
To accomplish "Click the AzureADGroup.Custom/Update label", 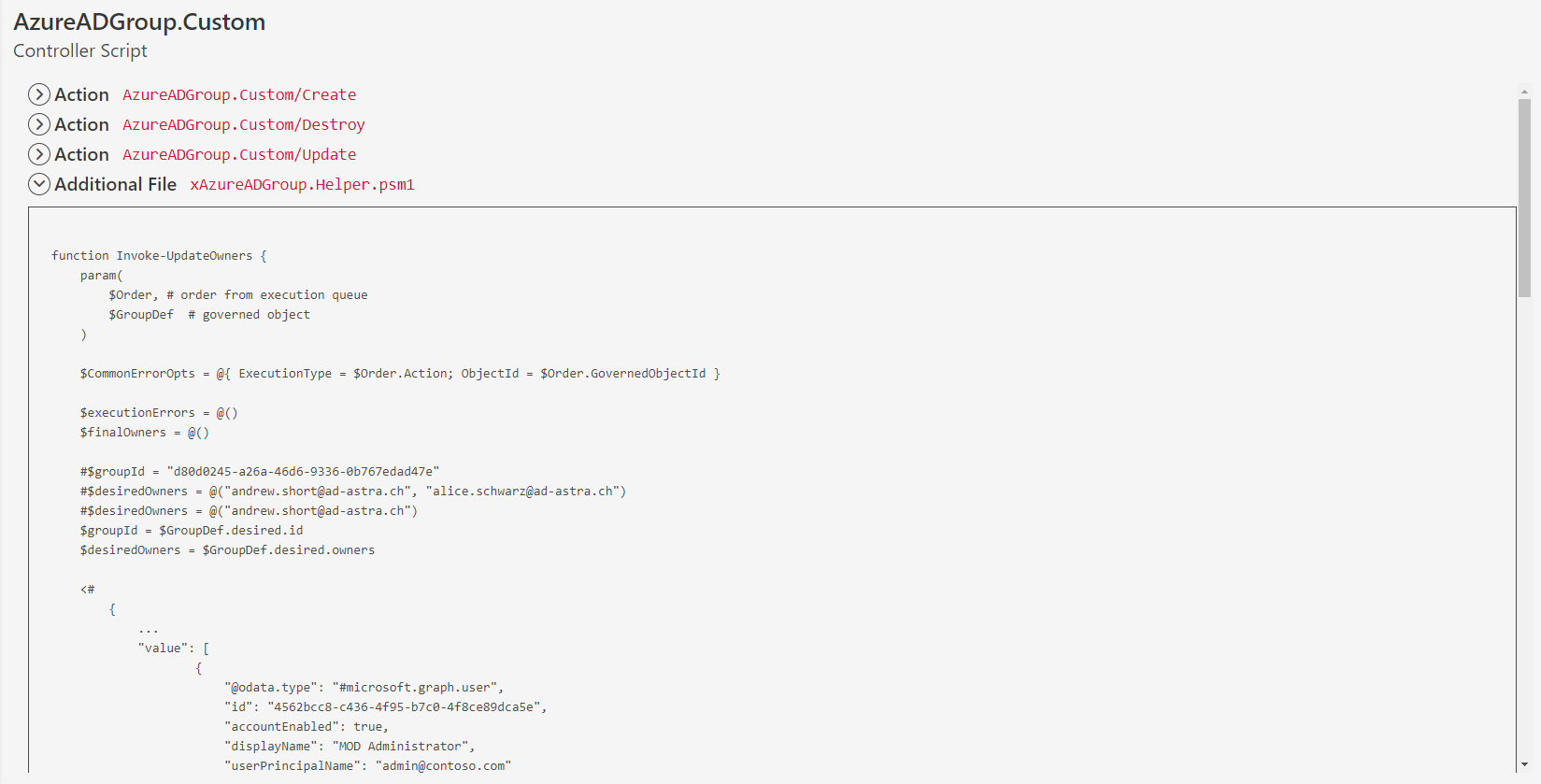I will pyautogui.click(x=239, y=154).
